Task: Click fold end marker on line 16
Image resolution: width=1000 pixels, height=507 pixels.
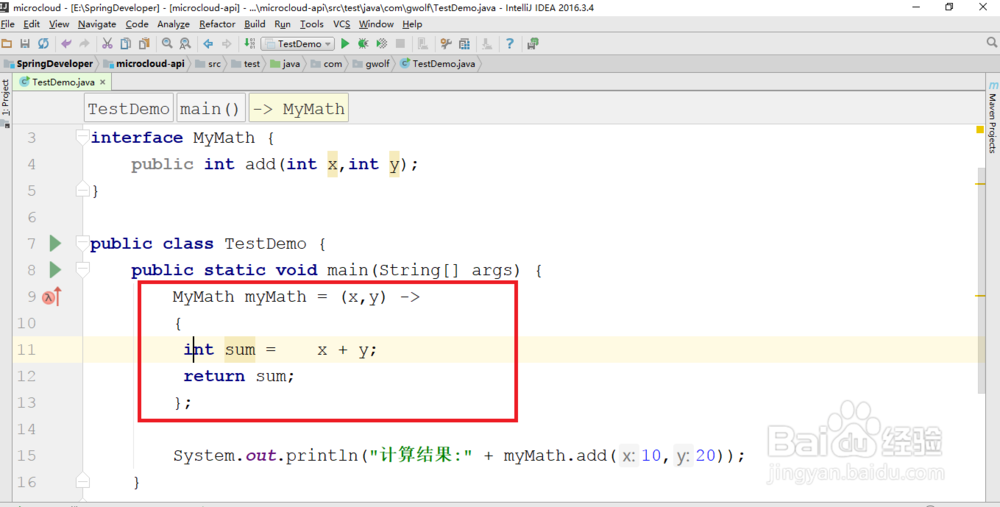Action: (x=82, y=481)
